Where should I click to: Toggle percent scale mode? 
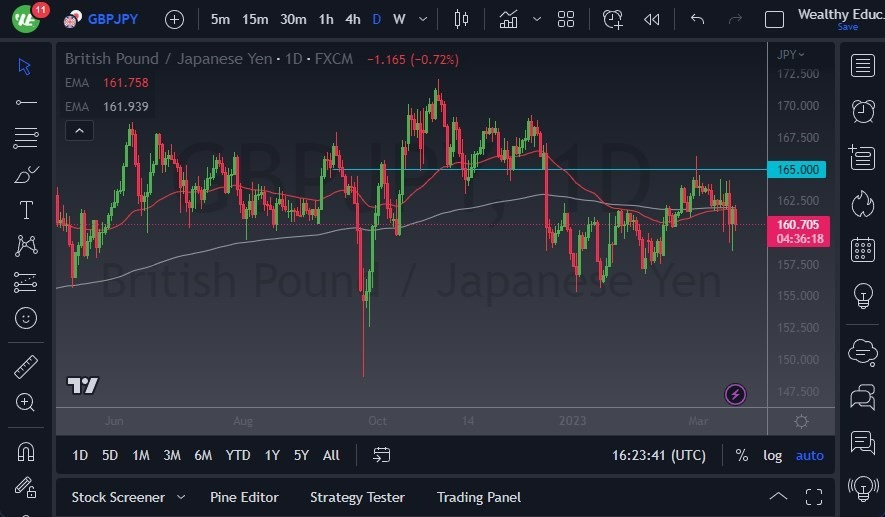(x=742, y=455)
